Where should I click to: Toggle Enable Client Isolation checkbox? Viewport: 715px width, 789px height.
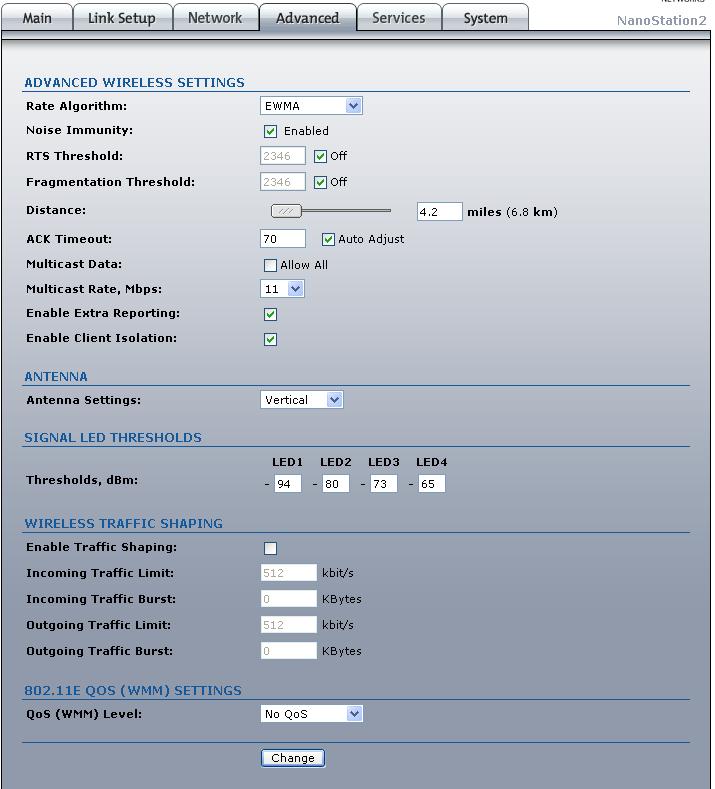[x=270, y=339]
